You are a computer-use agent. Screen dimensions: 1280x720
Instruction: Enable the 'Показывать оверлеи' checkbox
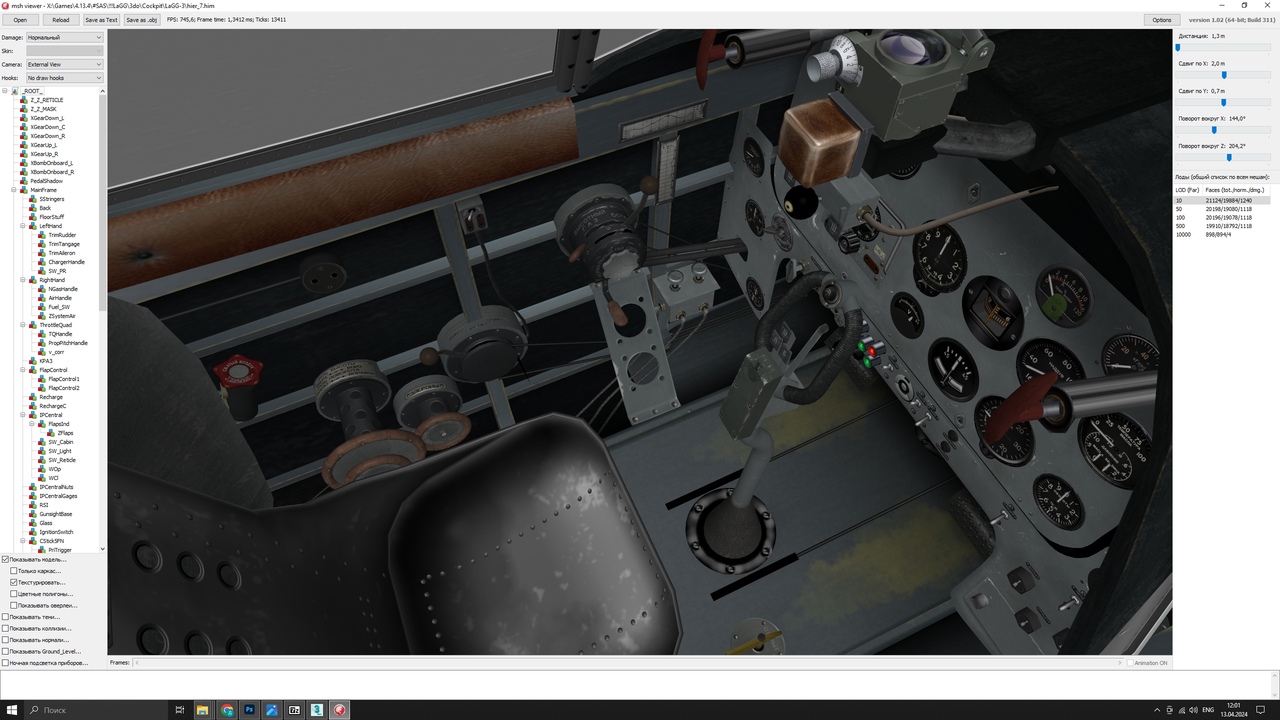click(14, 605)
